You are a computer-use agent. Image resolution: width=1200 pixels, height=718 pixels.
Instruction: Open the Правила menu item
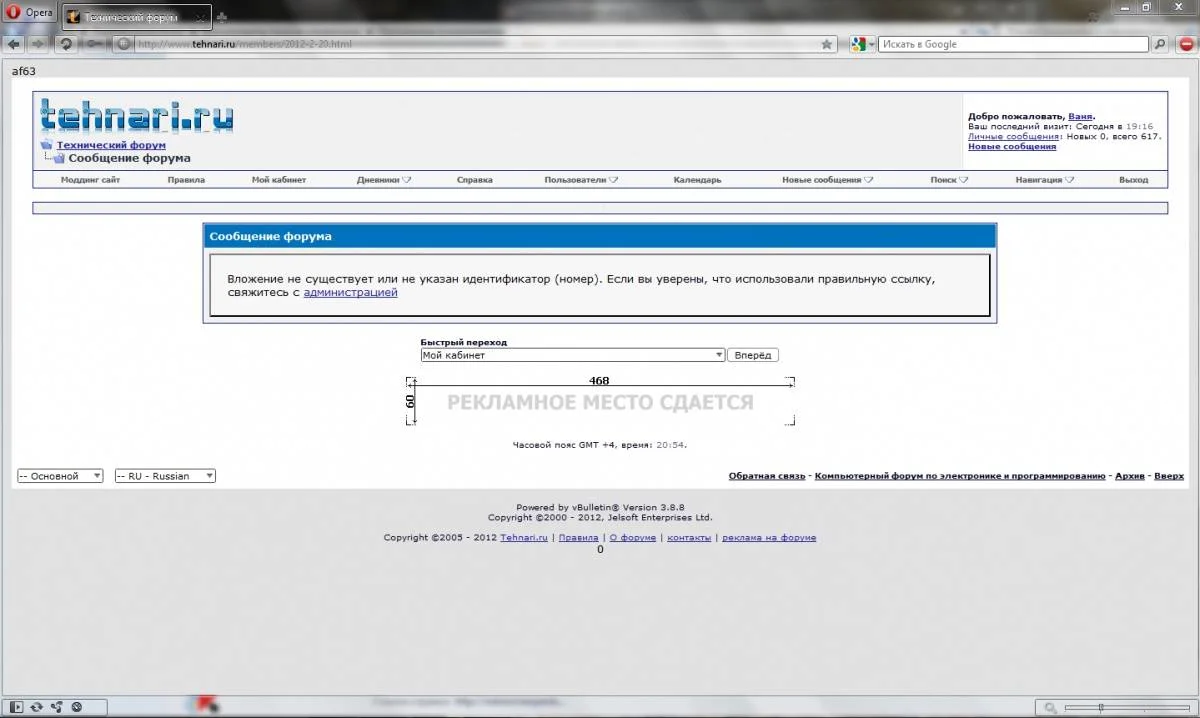point(186,180)
